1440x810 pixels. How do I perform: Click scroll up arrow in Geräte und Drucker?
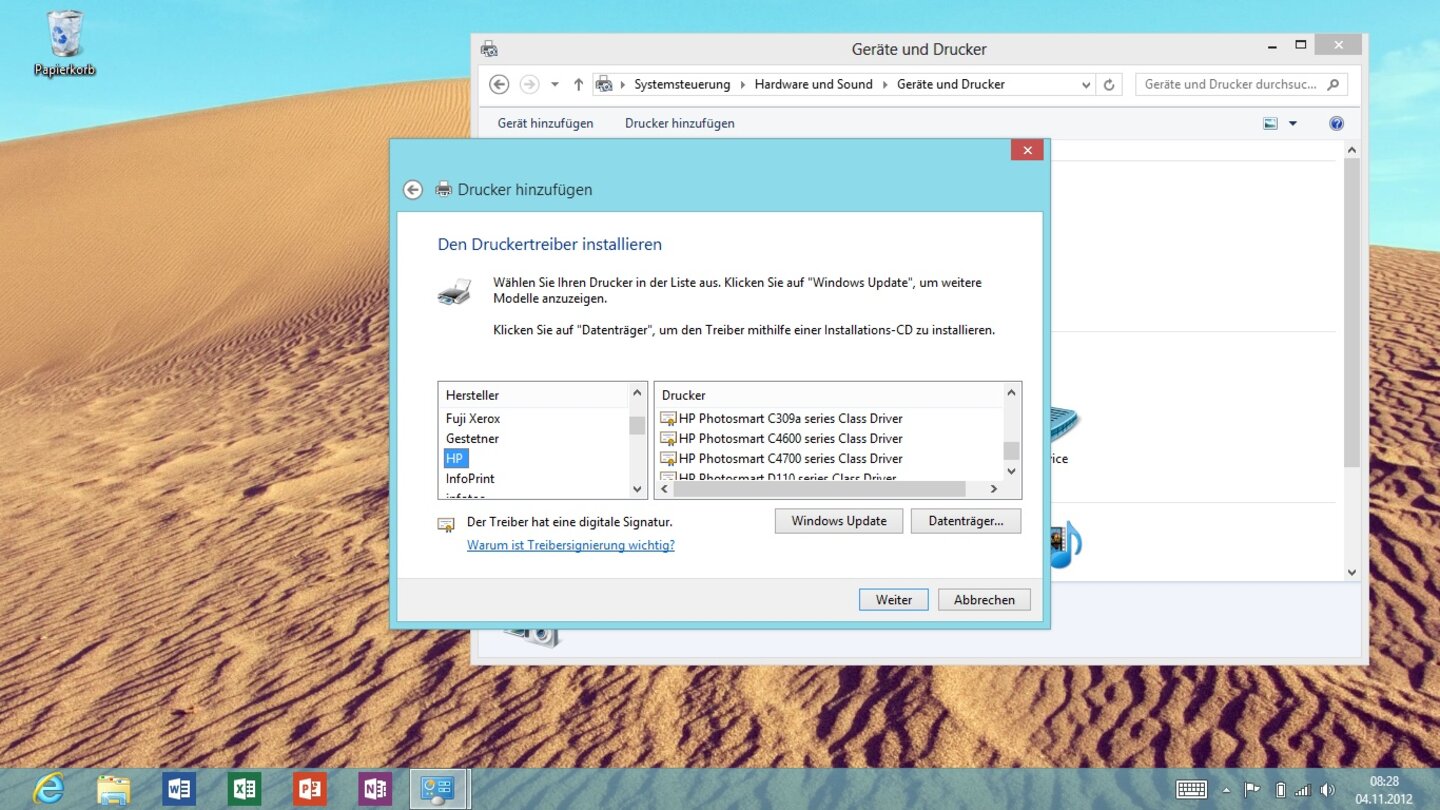tap(1352, 150)
